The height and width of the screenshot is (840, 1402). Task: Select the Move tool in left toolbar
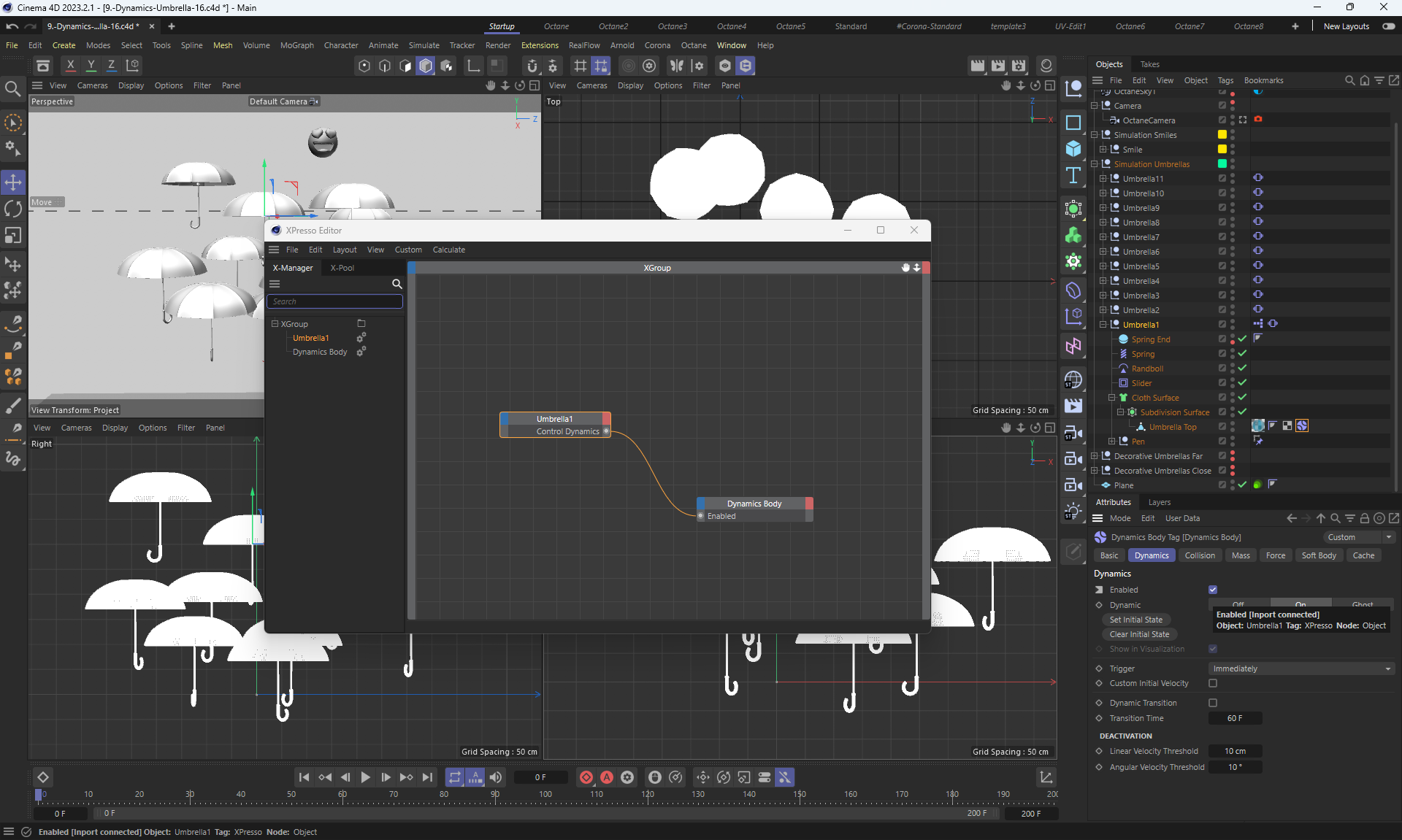[13, 182]
